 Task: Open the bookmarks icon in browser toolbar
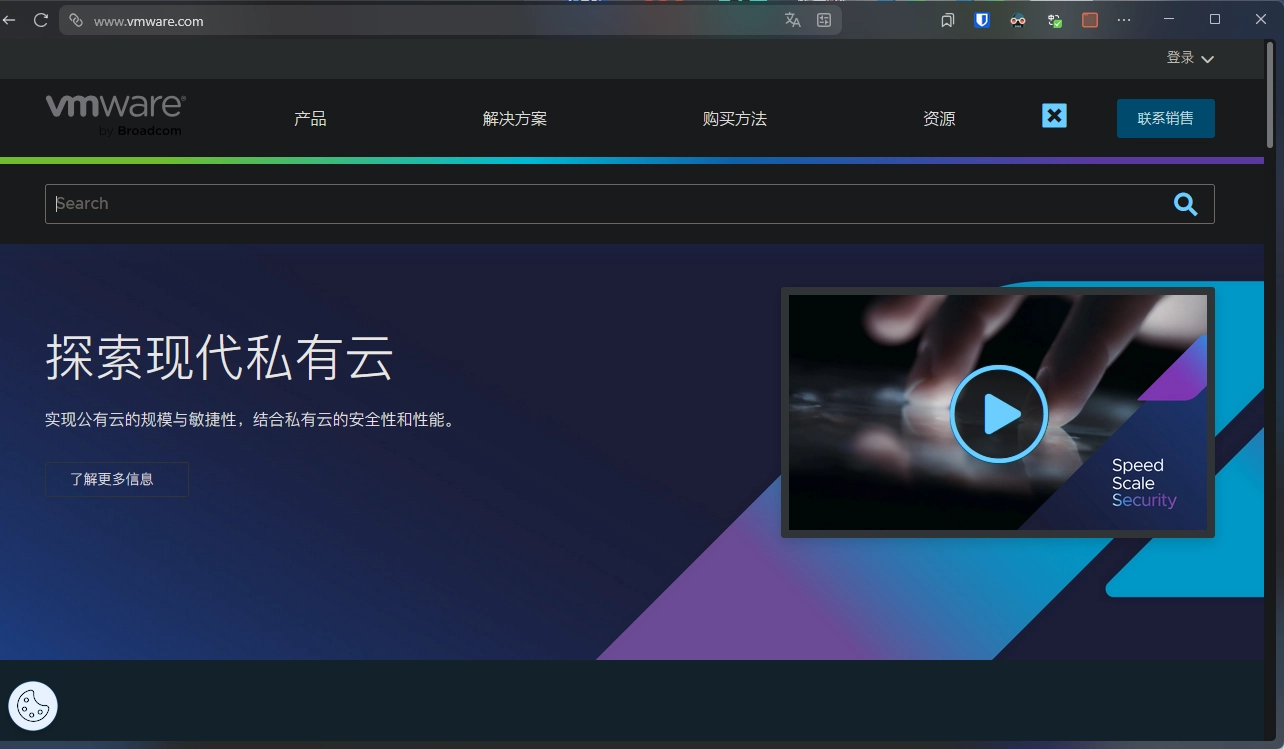947,20
